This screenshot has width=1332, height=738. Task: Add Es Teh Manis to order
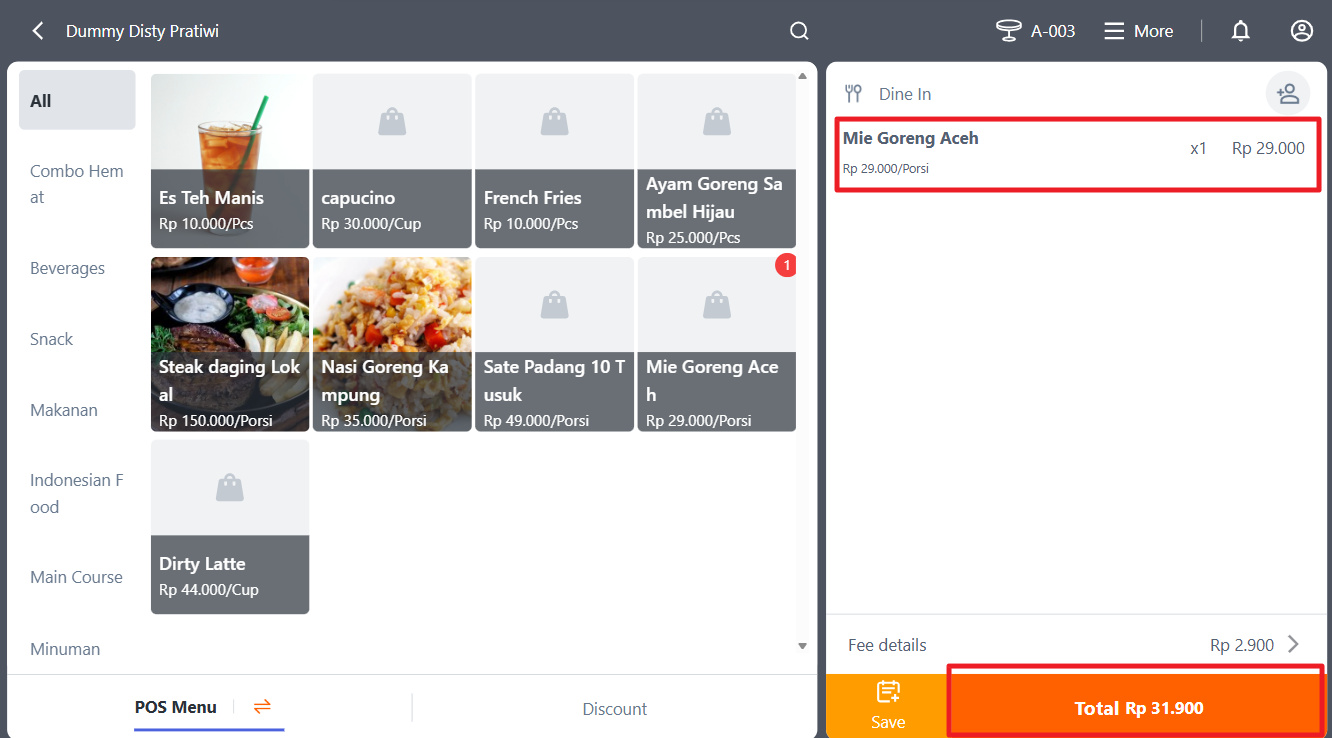[230, 160]
